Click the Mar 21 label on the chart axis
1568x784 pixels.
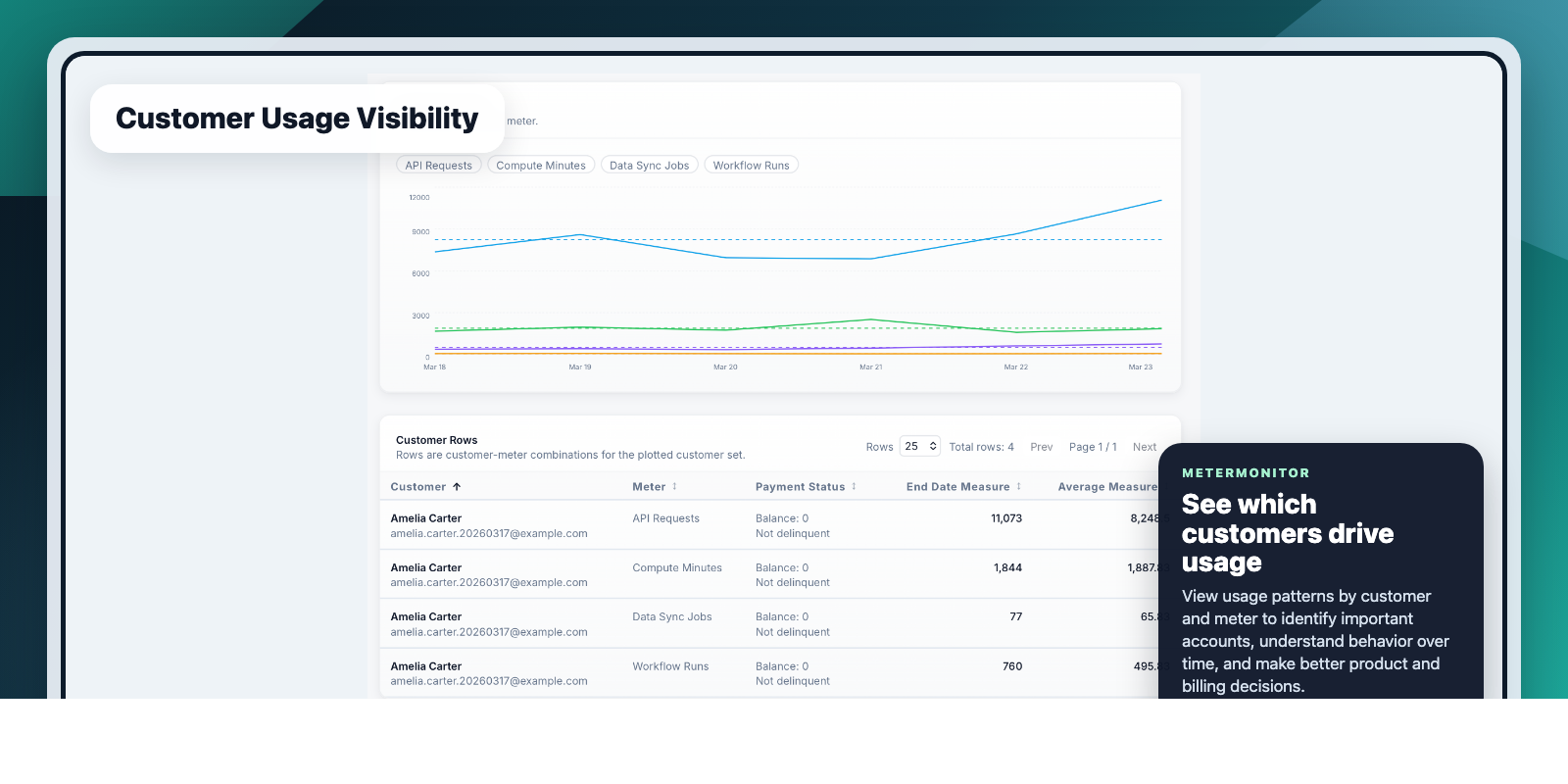871,367
